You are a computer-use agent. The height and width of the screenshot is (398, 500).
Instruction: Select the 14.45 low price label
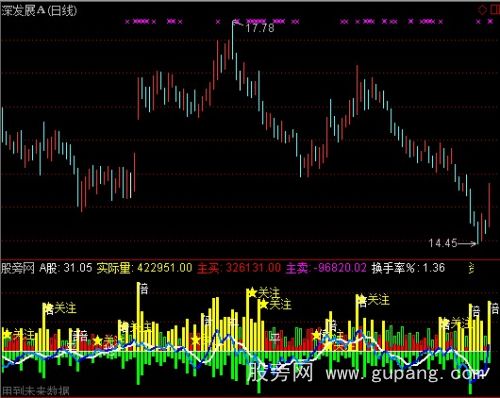(x=443, y=243)
